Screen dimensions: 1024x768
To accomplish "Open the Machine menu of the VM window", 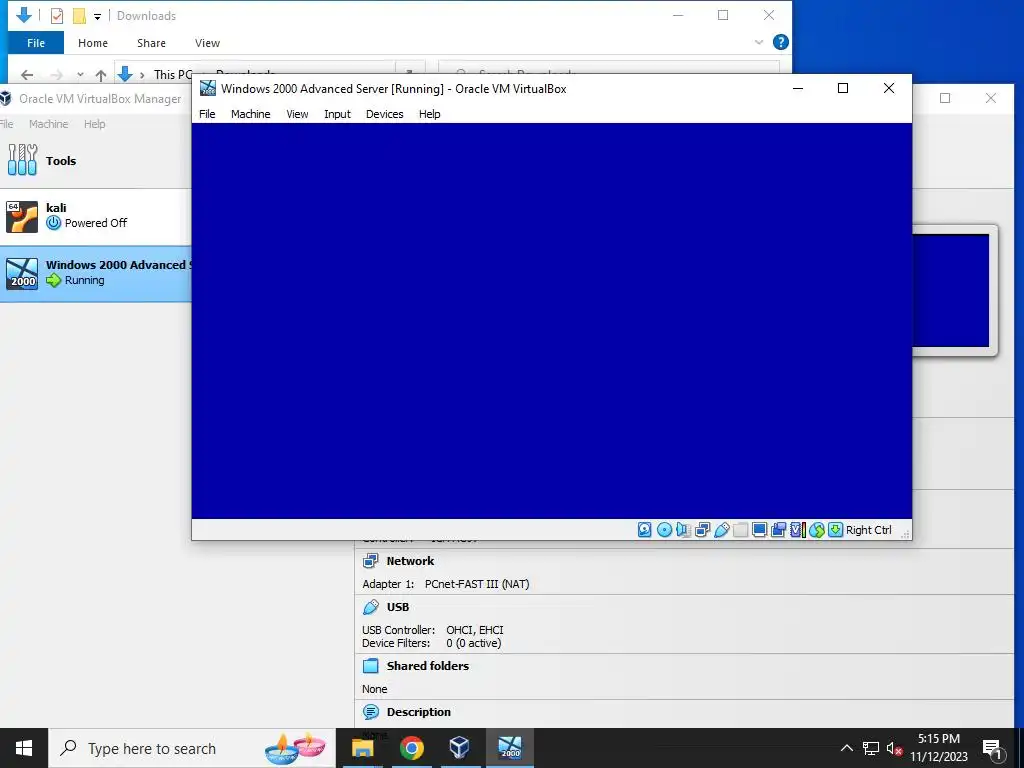I will 251,114.
